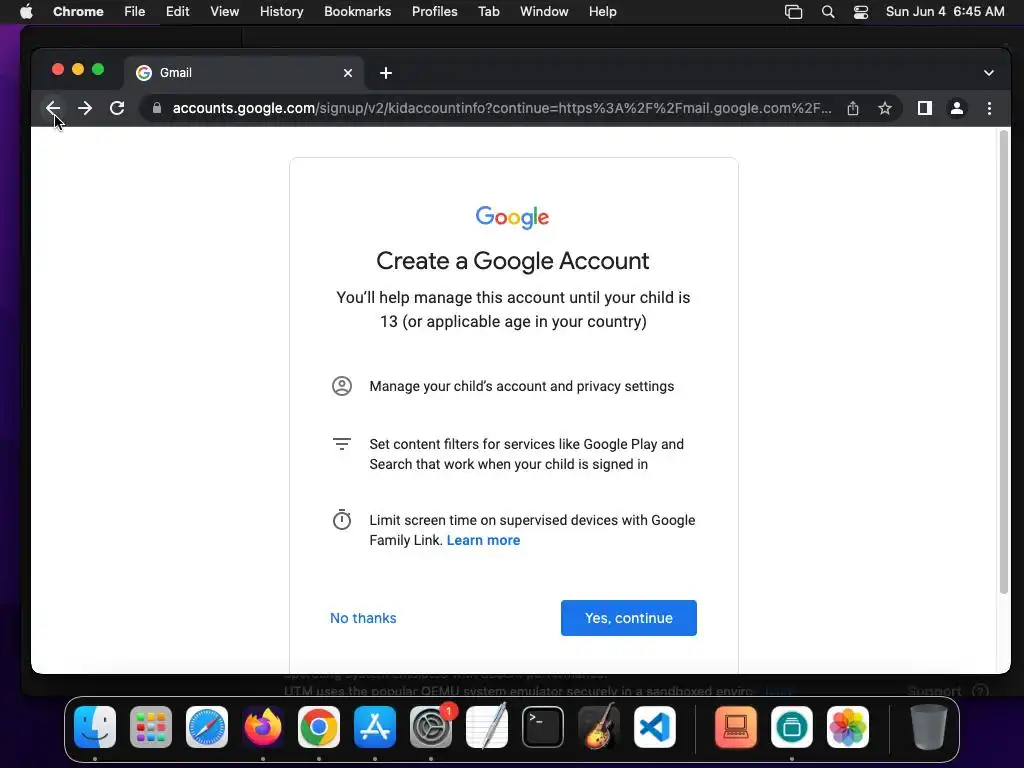Open Control Center in menu bar
1024x768 pixels.
861,12
